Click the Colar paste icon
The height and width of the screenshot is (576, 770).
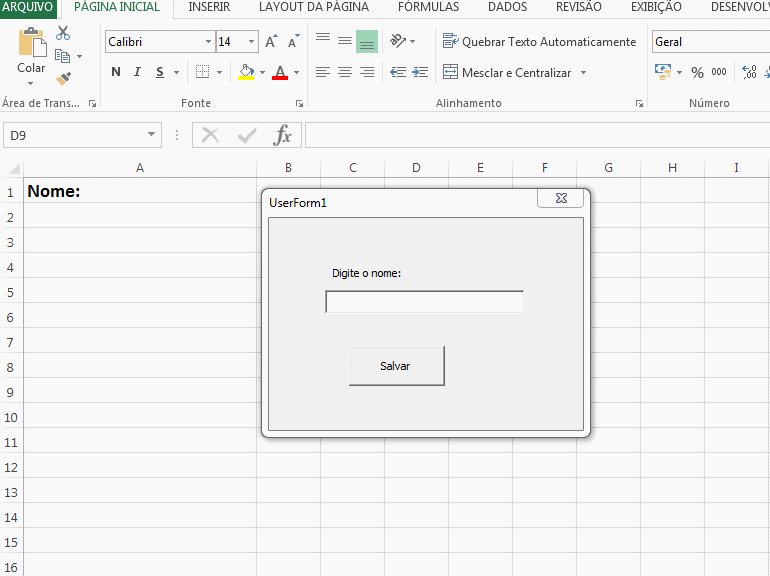click(x=32, y=42)
